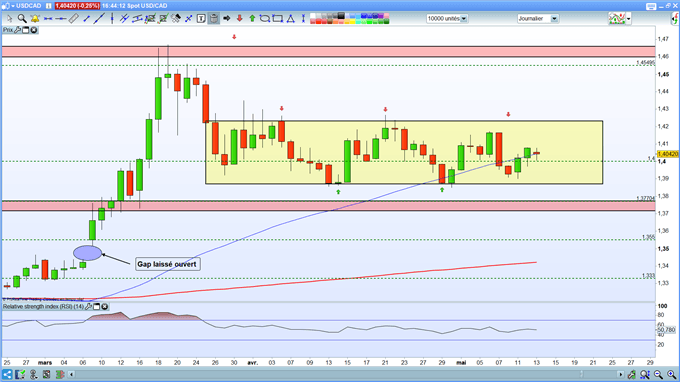Open RSI indicator wrench settings
The image size is (680, 382).
[88, 307]
